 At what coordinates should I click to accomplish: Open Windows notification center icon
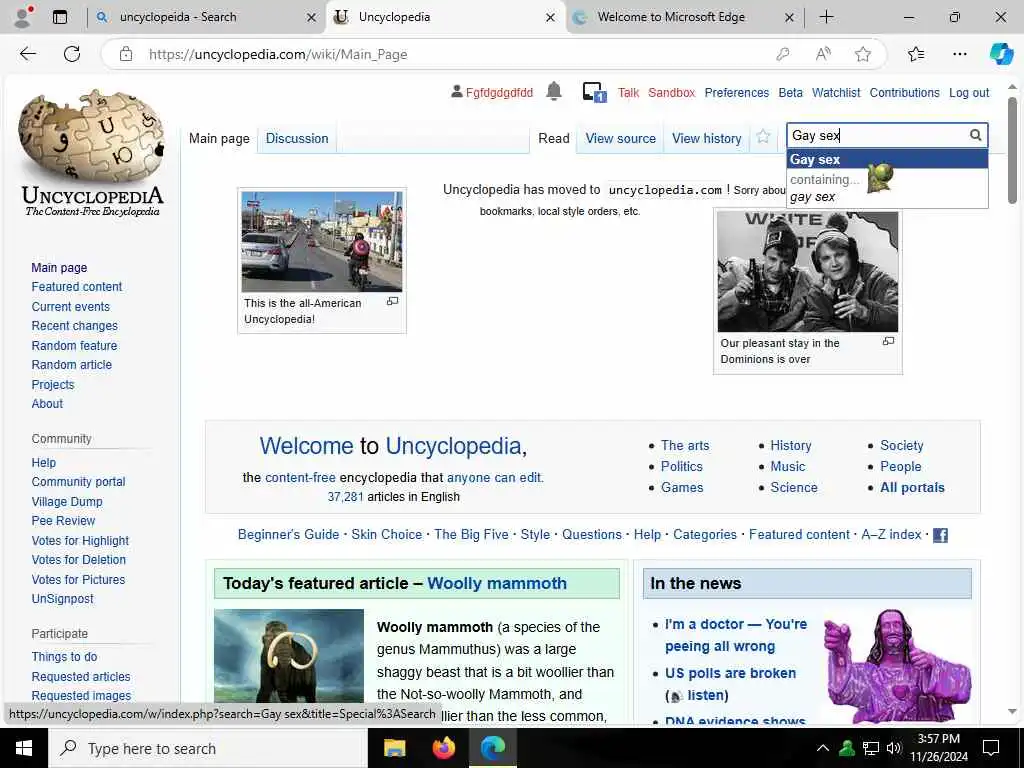pos(991,748)
